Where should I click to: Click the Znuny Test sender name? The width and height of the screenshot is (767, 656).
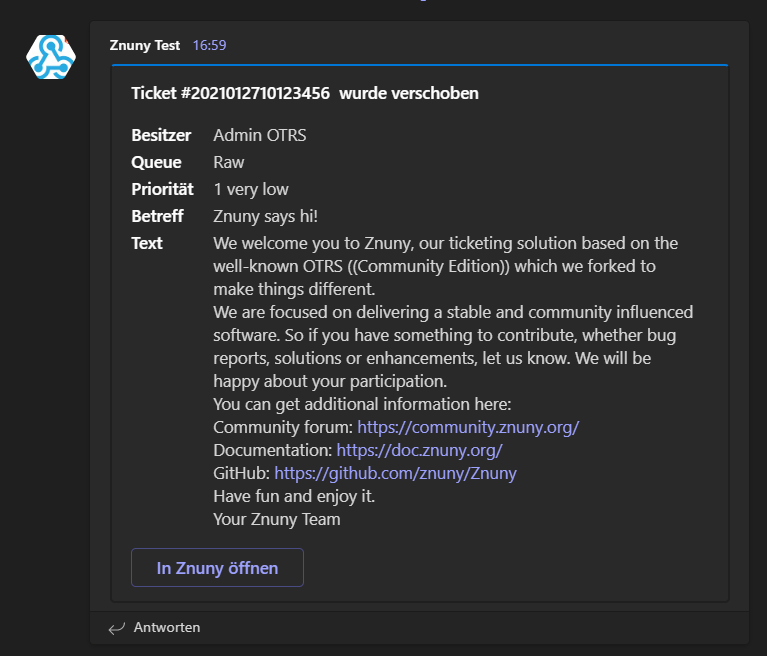click(145, 45)
